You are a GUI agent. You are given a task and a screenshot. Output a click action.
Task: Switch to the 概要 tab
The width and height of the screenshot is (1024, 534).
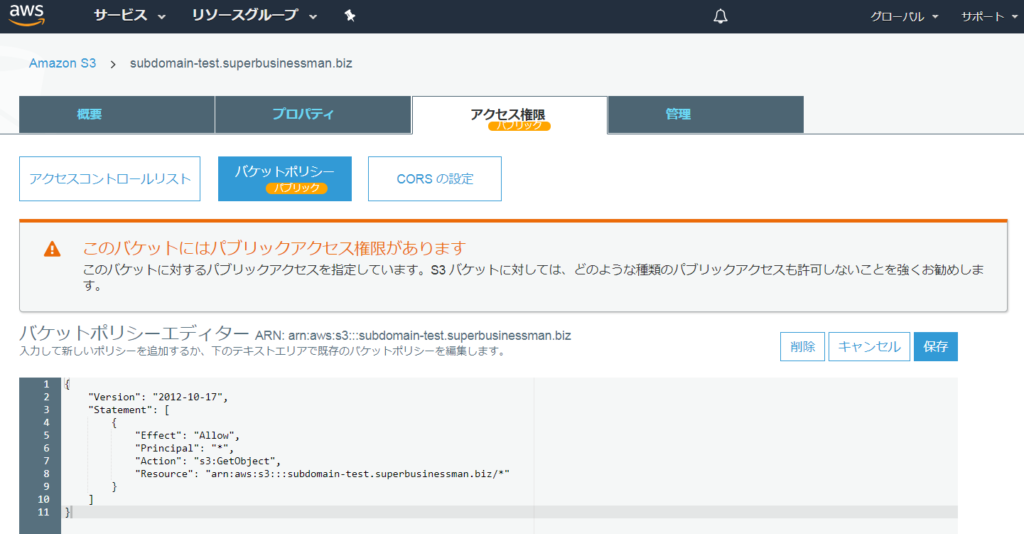pyautogui.click(x=117, y=114)
